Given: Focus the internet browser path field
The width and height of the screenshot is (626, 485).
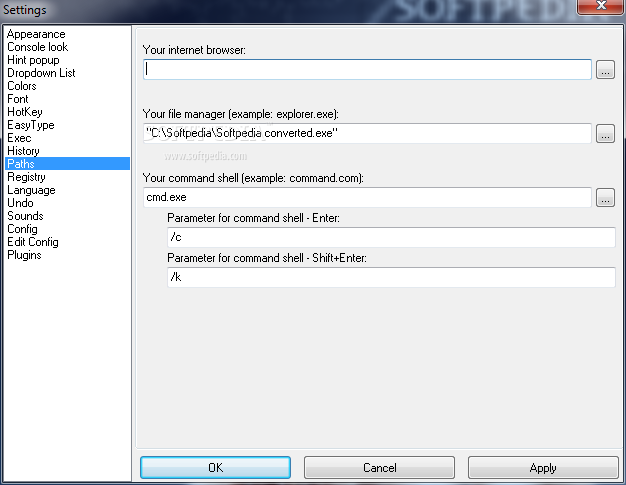Looking at the screenshot, I should [367, 69].
